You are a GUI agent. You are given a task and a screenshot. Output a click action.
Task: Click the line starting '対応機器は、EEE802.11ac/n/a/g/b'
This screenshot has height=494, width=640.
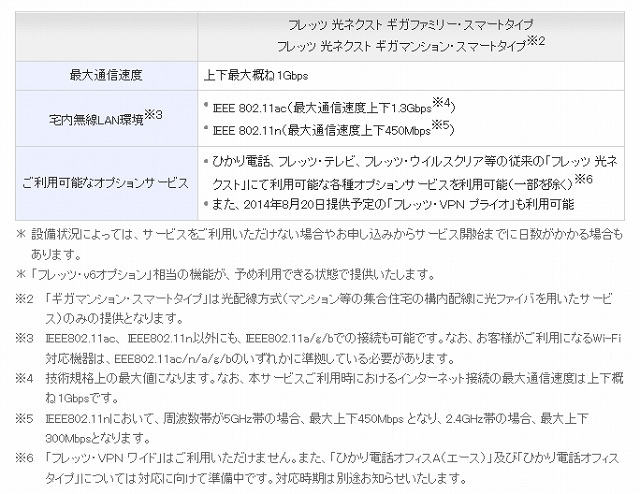[x=251, y=358]
